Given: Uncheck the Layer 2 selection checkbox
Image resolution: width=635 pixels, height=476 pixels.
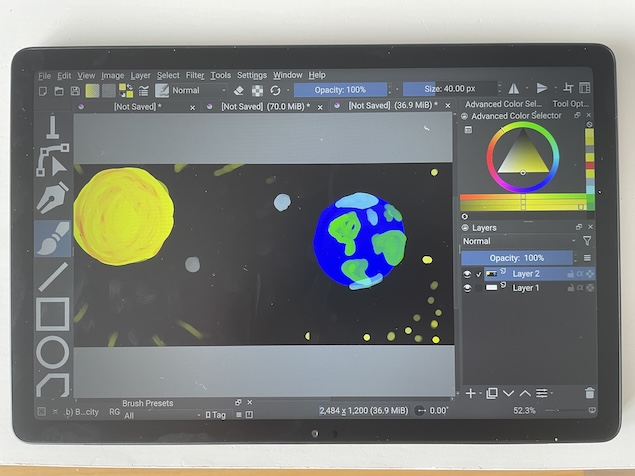Looking at the screenshot, I should click(479, 274).
